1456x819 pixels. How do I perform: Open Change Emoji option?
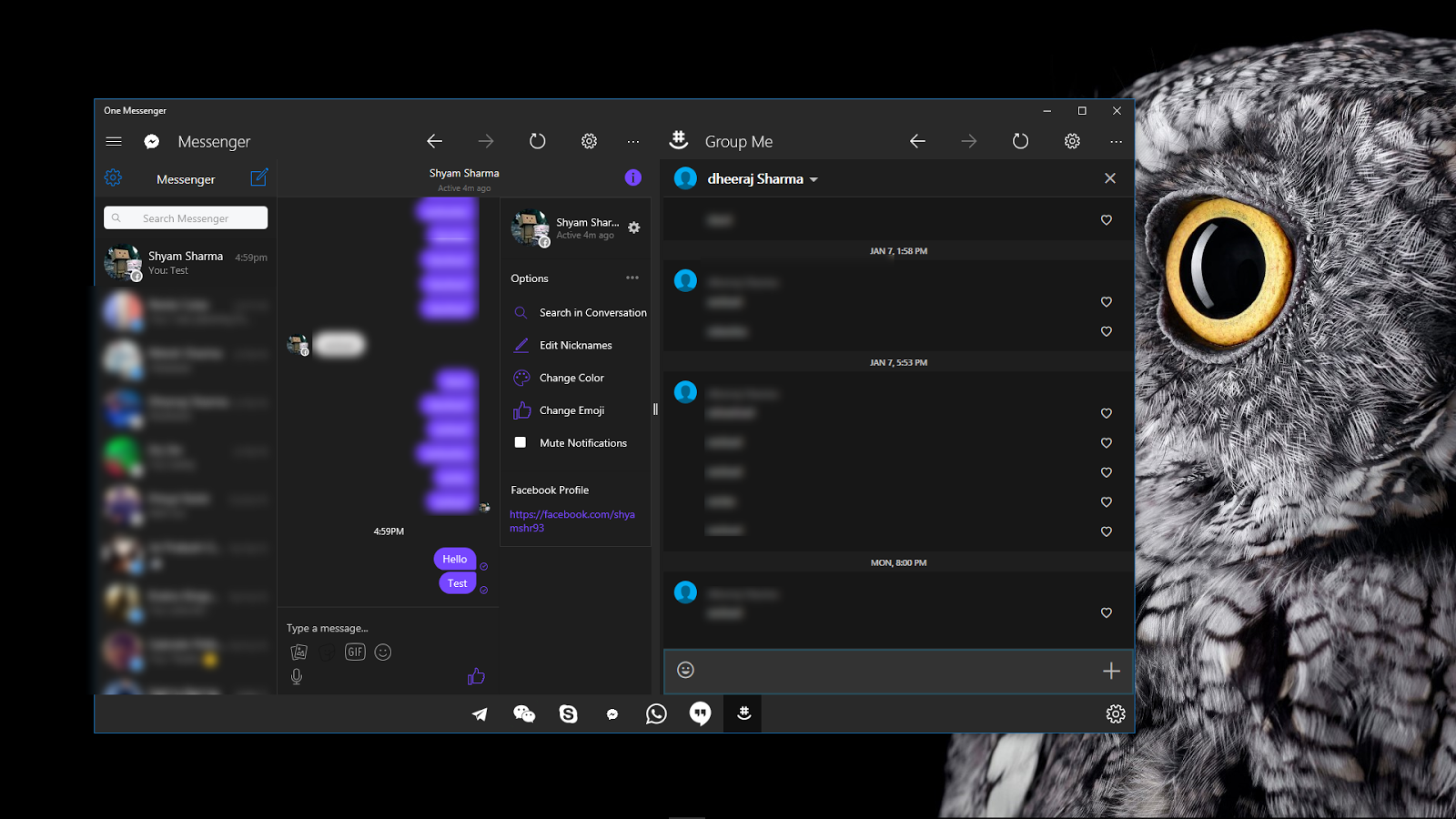(x=559, y=410)
